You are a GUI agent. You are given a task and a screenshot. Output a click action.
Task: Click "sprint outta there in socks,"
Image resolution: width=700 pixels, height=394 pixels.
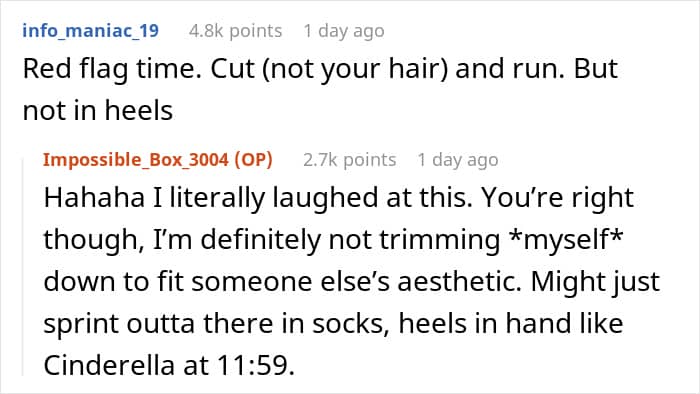tap(217, 324)
